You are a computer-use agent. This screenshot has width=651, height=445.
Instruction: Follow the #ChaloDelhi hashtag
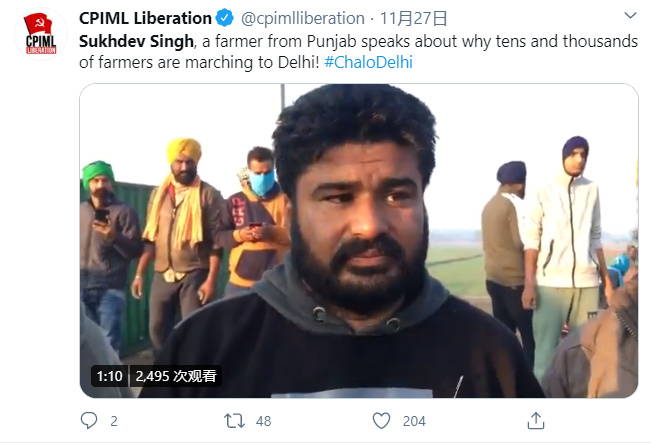[x=368, y=62]
